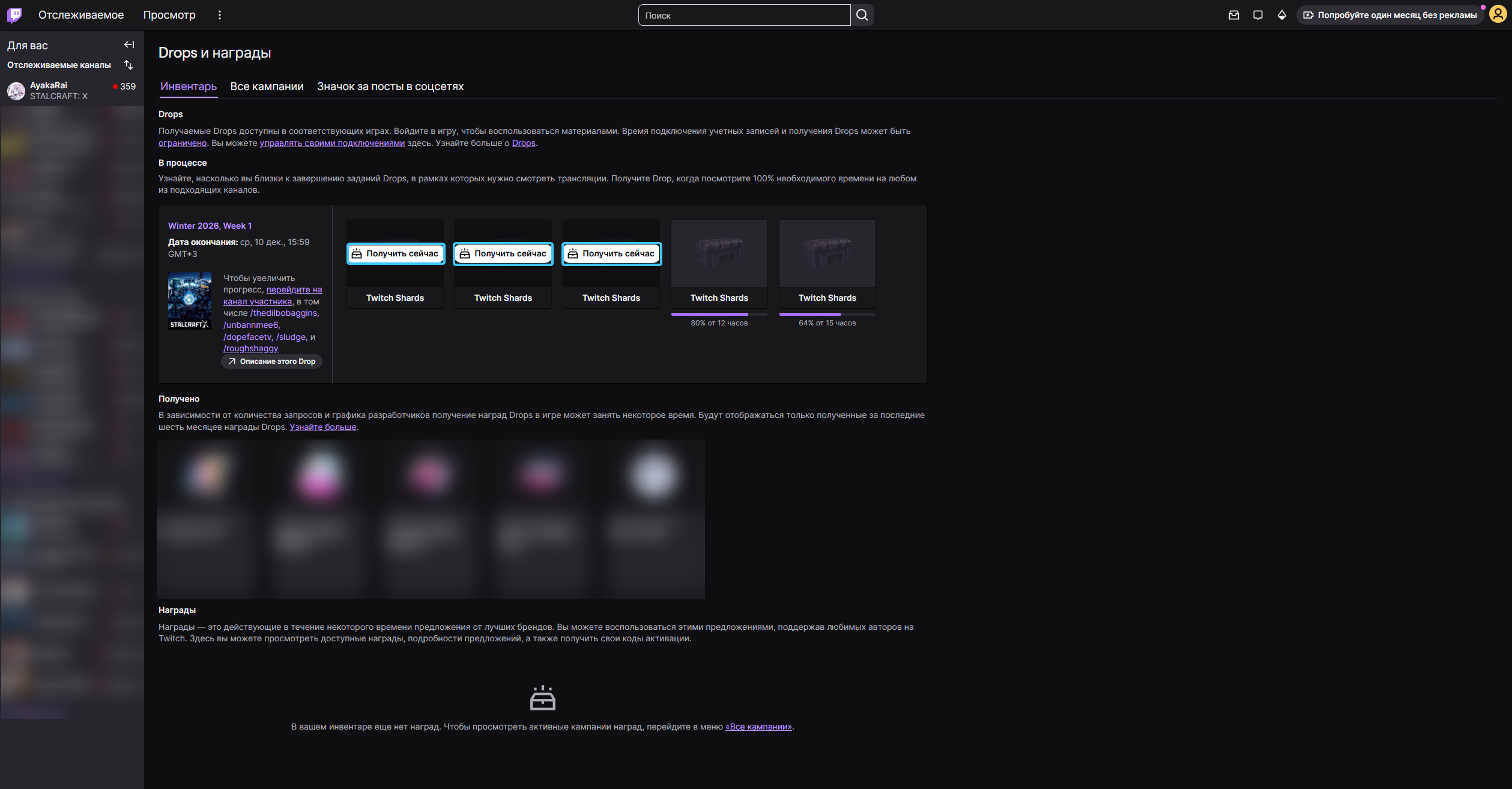
Task: Claim the first Twitch Shards drop
Action: (x=396, y=253)
